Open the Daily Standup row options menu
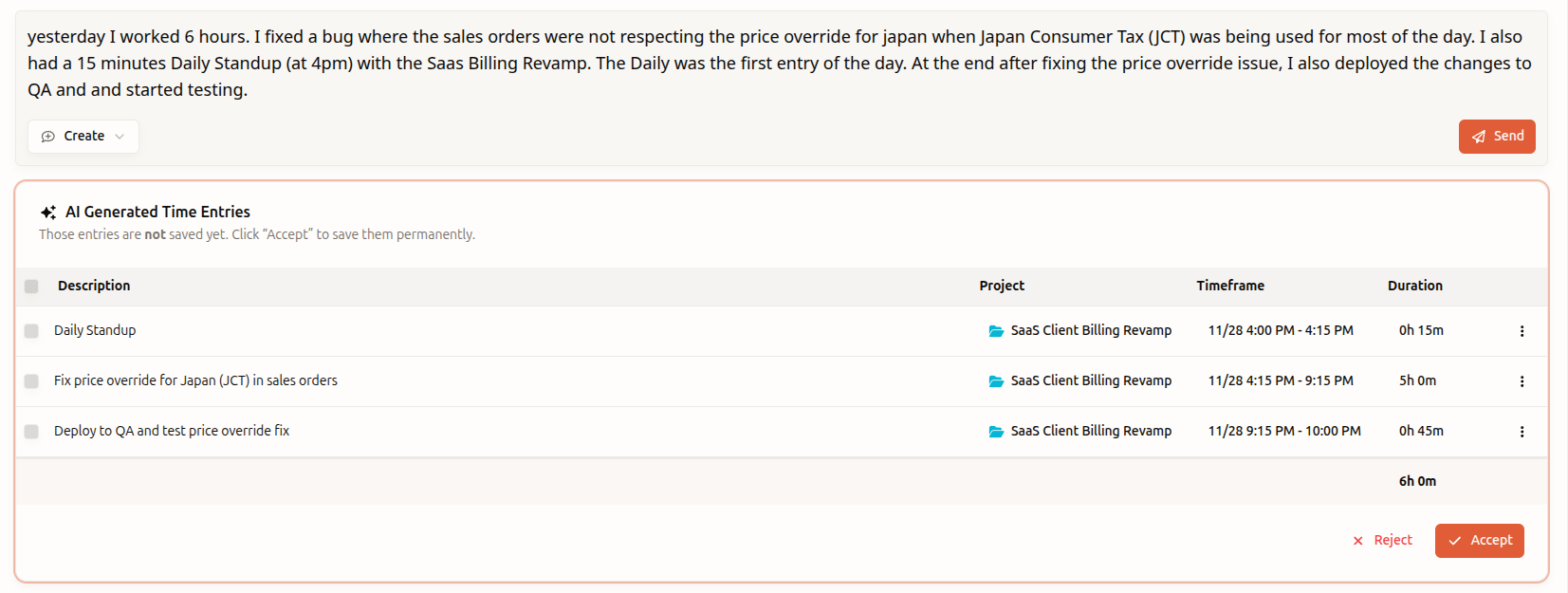Viewport: 1568px width, 593px height. 1522,331
